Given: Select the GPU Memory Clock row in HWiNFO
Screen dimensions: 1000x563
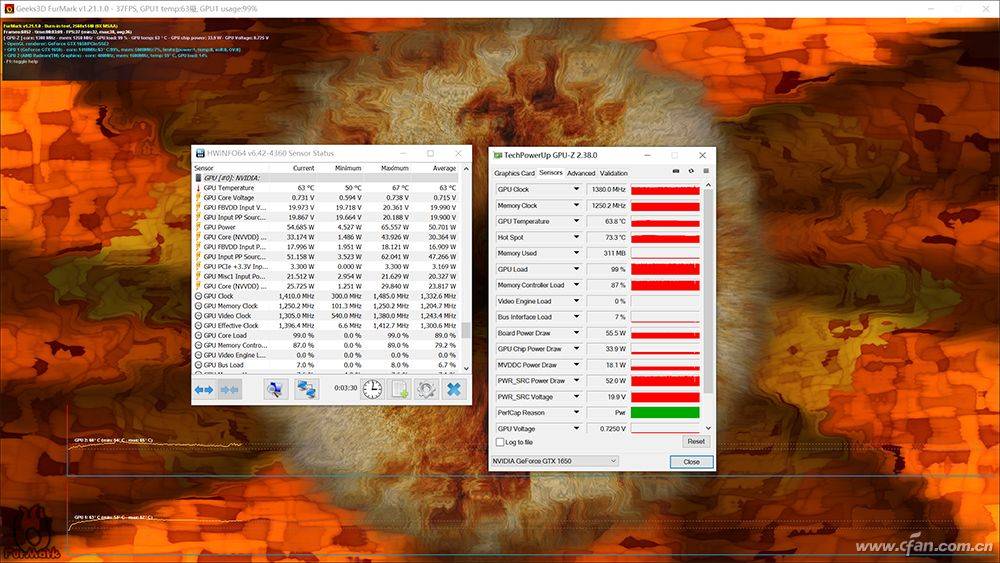Looking at the screenshot, I should click(x=327, y=306).
